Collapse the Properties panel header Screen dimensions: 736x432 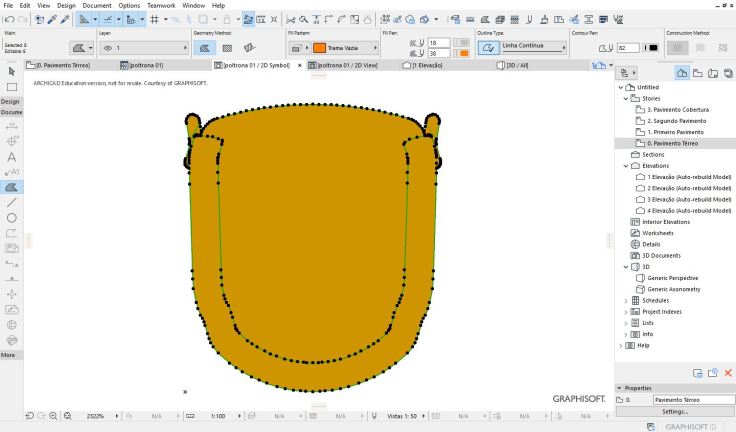click(x=675, y=388)
